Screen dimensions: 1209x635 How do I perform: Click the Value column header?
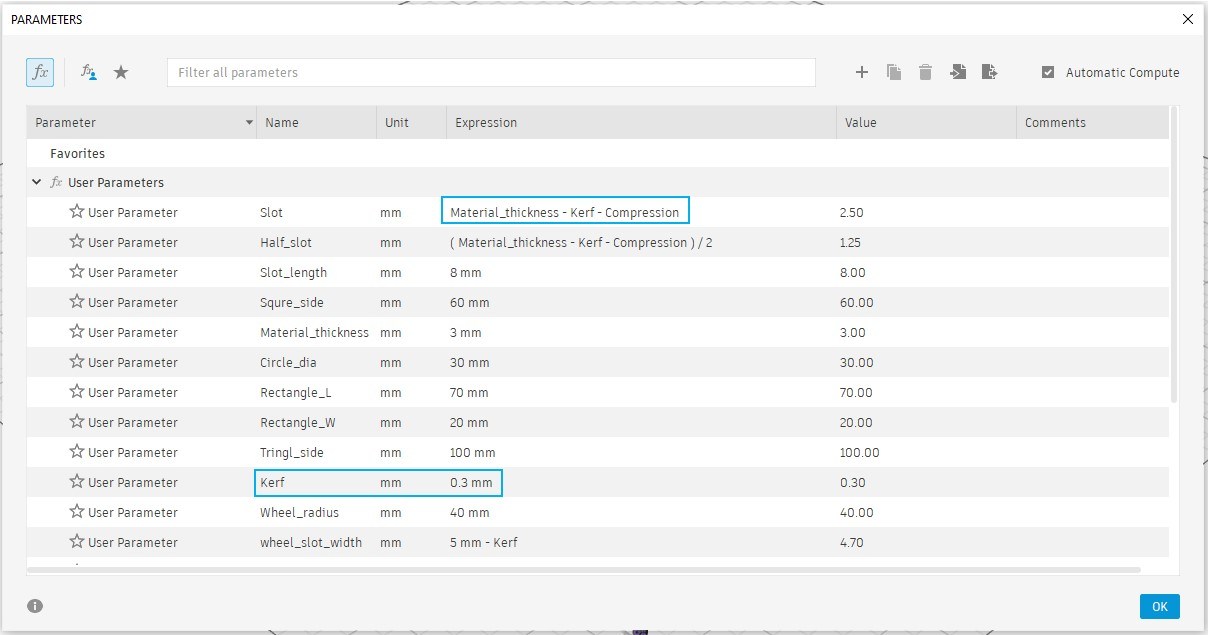pos(926,123)
